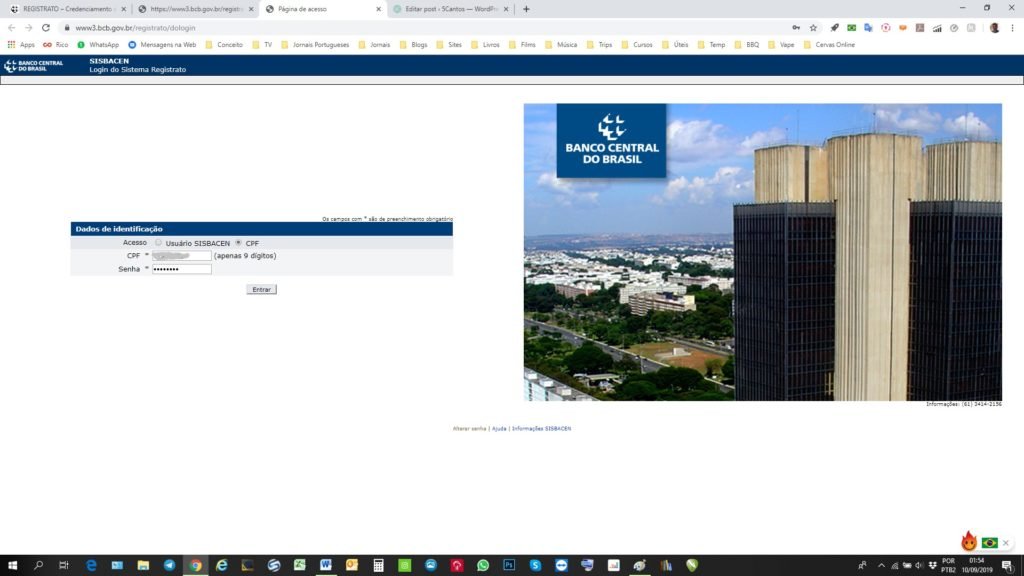Click the address bar URL
Viewport: 1024px width, 576px height.
(x=135, y=27)
